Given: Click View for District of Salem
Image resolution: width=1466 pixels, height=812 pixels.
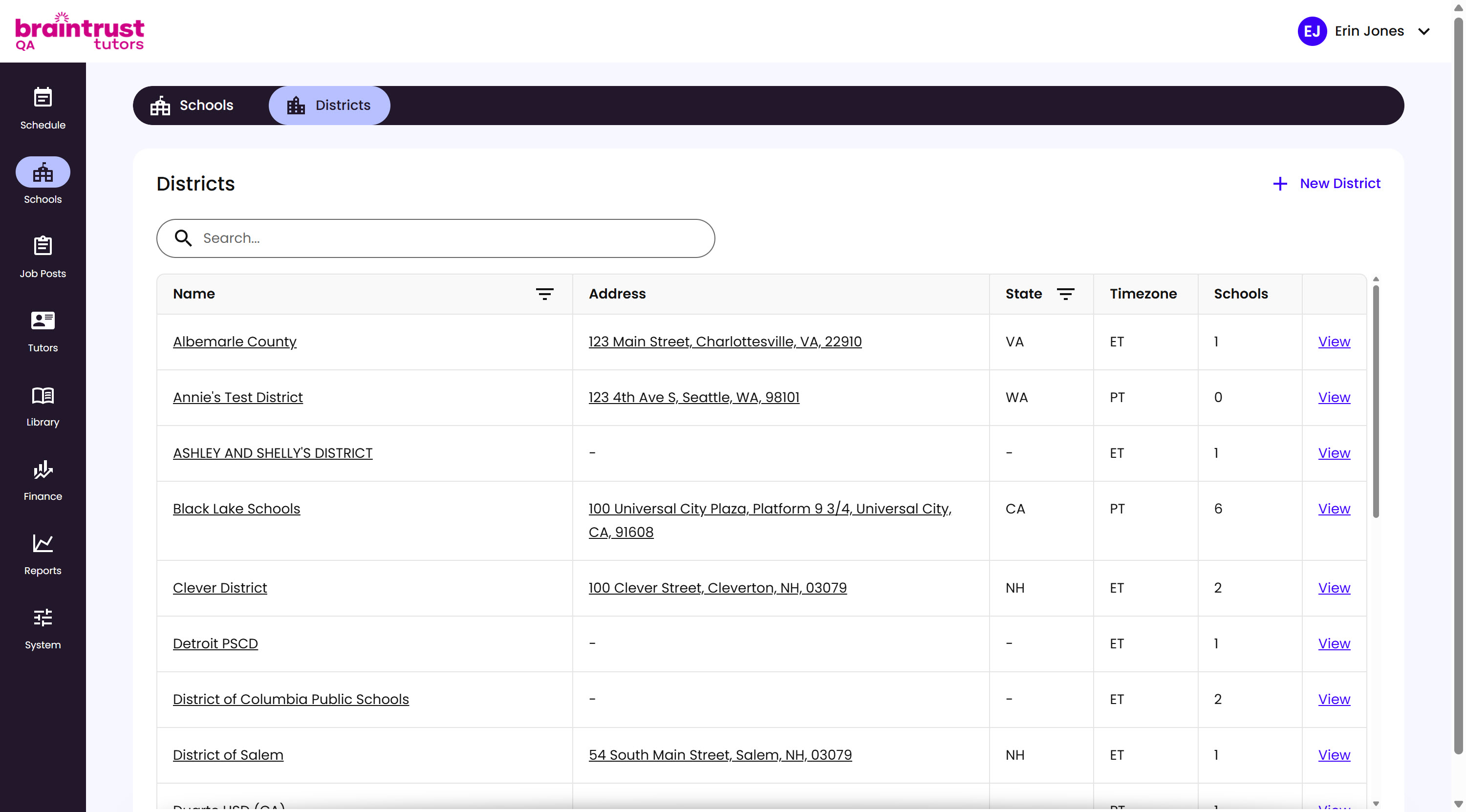Looking at the screenshot, I should [x=1334, y=755].
